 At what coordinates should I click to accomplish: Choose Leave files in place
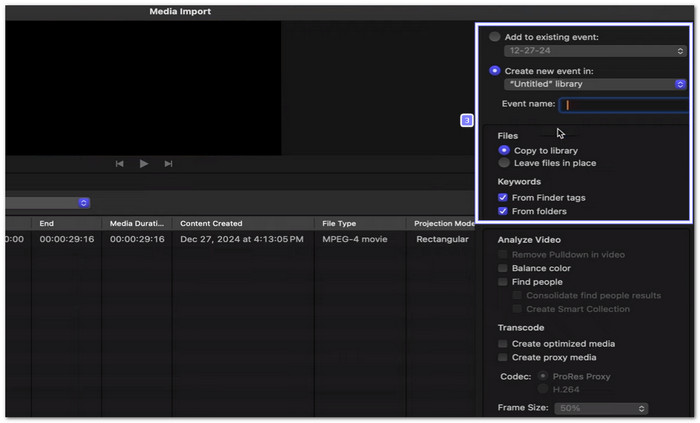coord(504,163)
